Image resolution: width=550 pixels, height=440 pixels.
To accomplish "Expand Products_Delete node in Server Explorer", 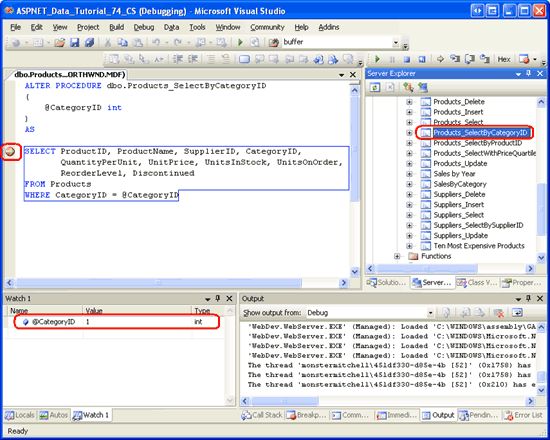I will click(x=409, y=102).
